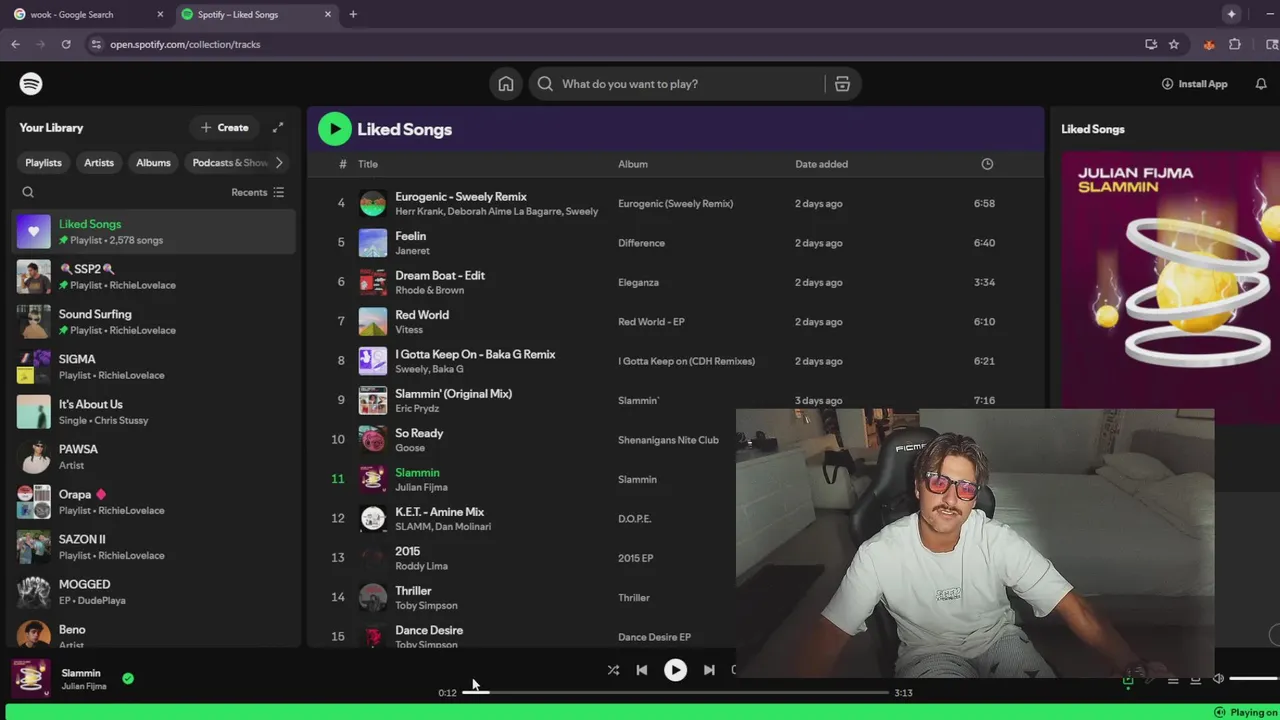Open the SSP2 playlist in library
The image size is (1280, 720).
(x=155, y=277)
